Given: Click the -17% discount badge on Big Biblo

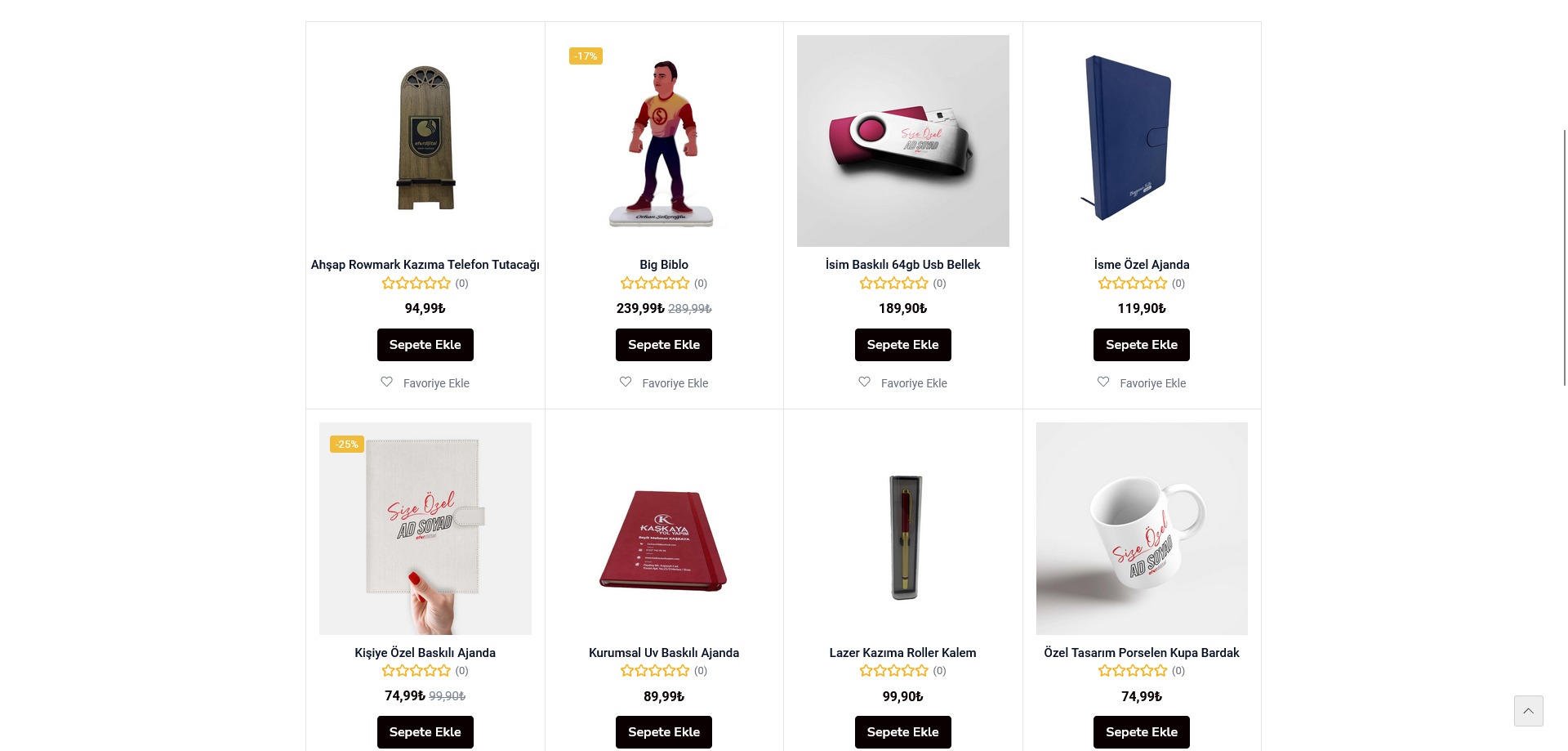Looking at the screenshot, I should pos(586,56).
